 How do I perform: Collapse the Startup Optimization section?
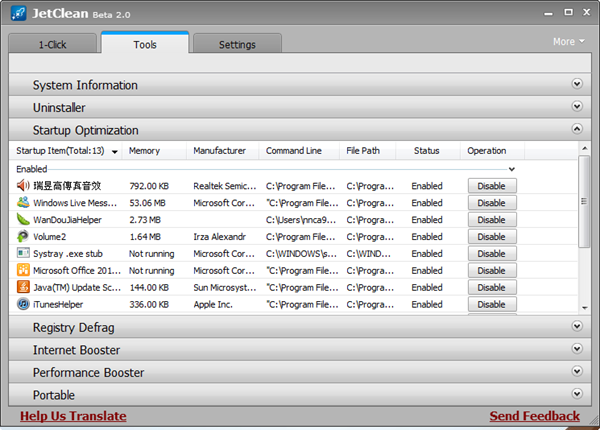(x=577, y=129)
